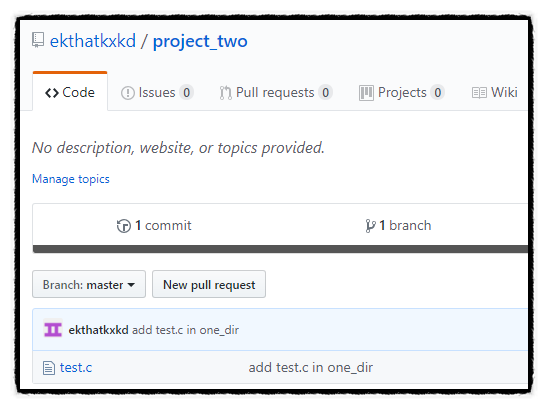This screenshot has width=548, height=409.
Task: Click the Pull requests merge icon
Action: pos(225,93)
